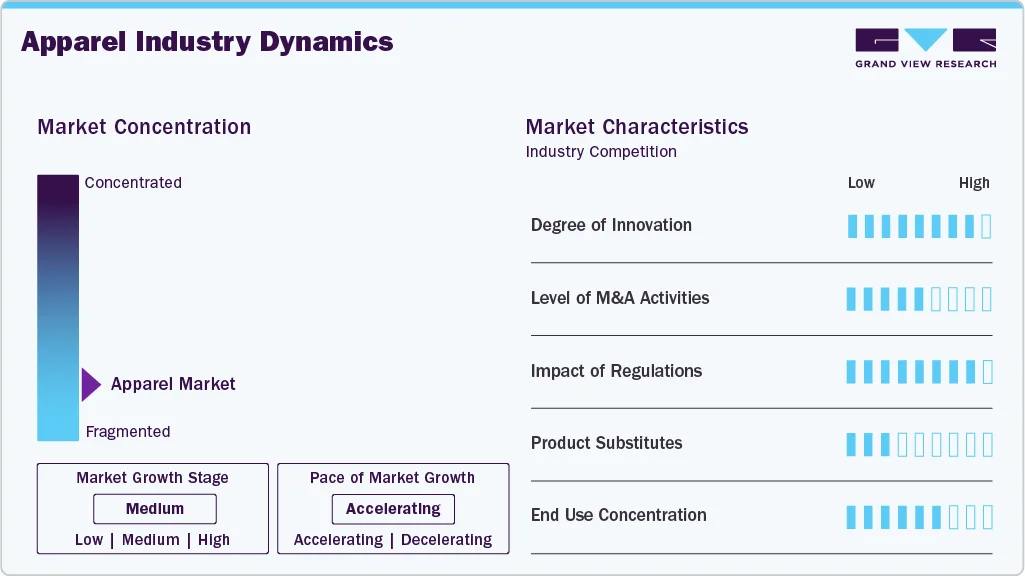The height and width of the screenshot is (576, 1025).
Task: Click the Level of M&A Activities rating bars
Action: (919, 298)
